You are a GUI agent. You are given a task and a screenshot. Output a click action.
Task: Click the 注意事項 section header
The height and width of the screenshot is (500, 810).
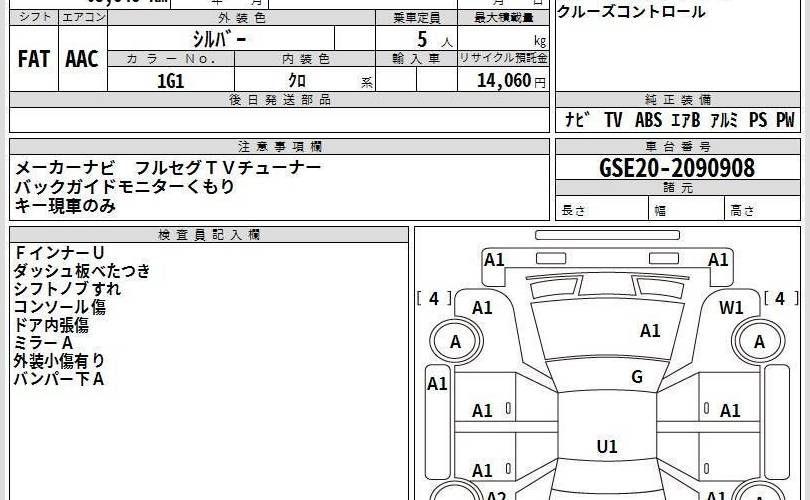click(x=280, y=146)
